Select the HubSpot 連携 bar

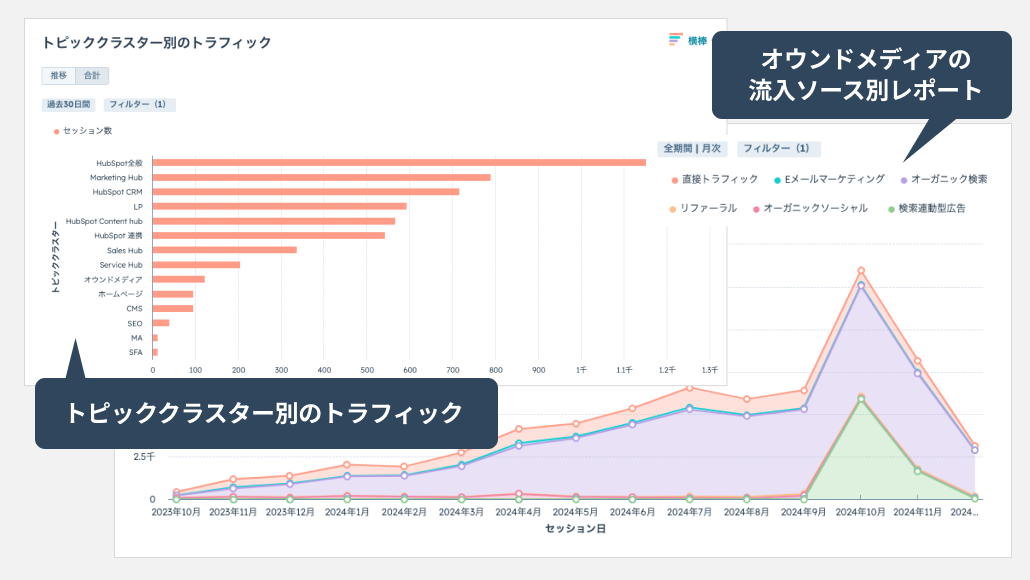pyautogui.click(x=269, y=235)
